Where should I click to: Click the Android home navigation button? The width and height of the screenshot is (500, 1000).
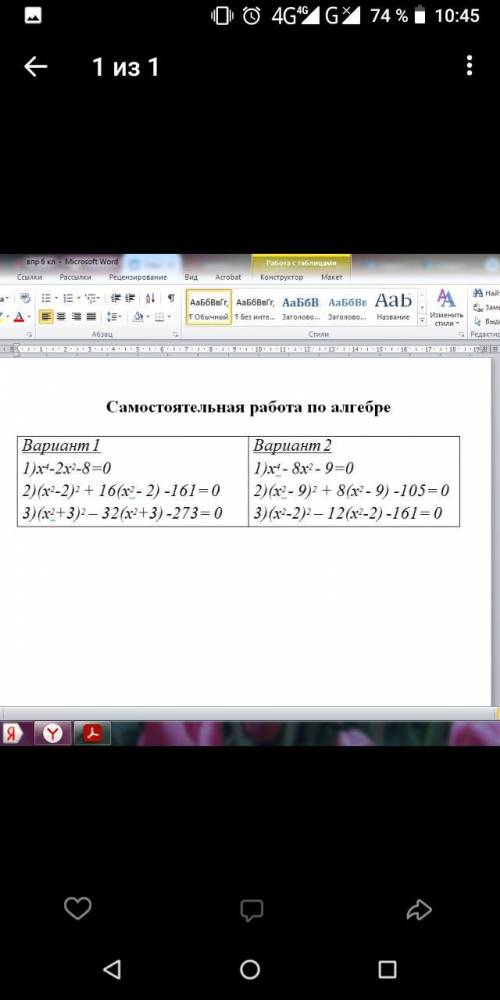click(250, 969)
